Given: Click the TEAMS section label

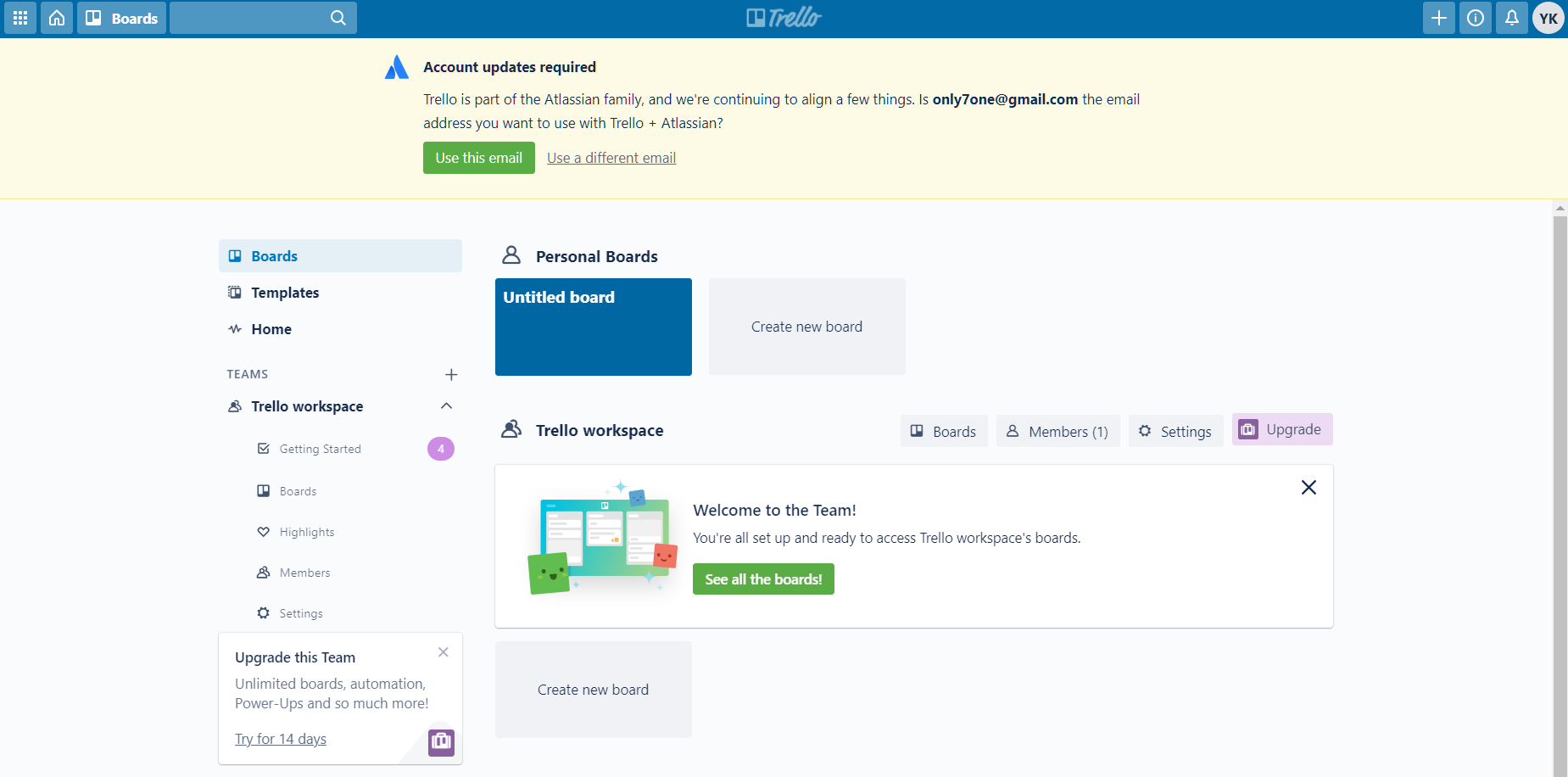Looking at the screenshot, I should pyautogui.click(x=248, y=374).
